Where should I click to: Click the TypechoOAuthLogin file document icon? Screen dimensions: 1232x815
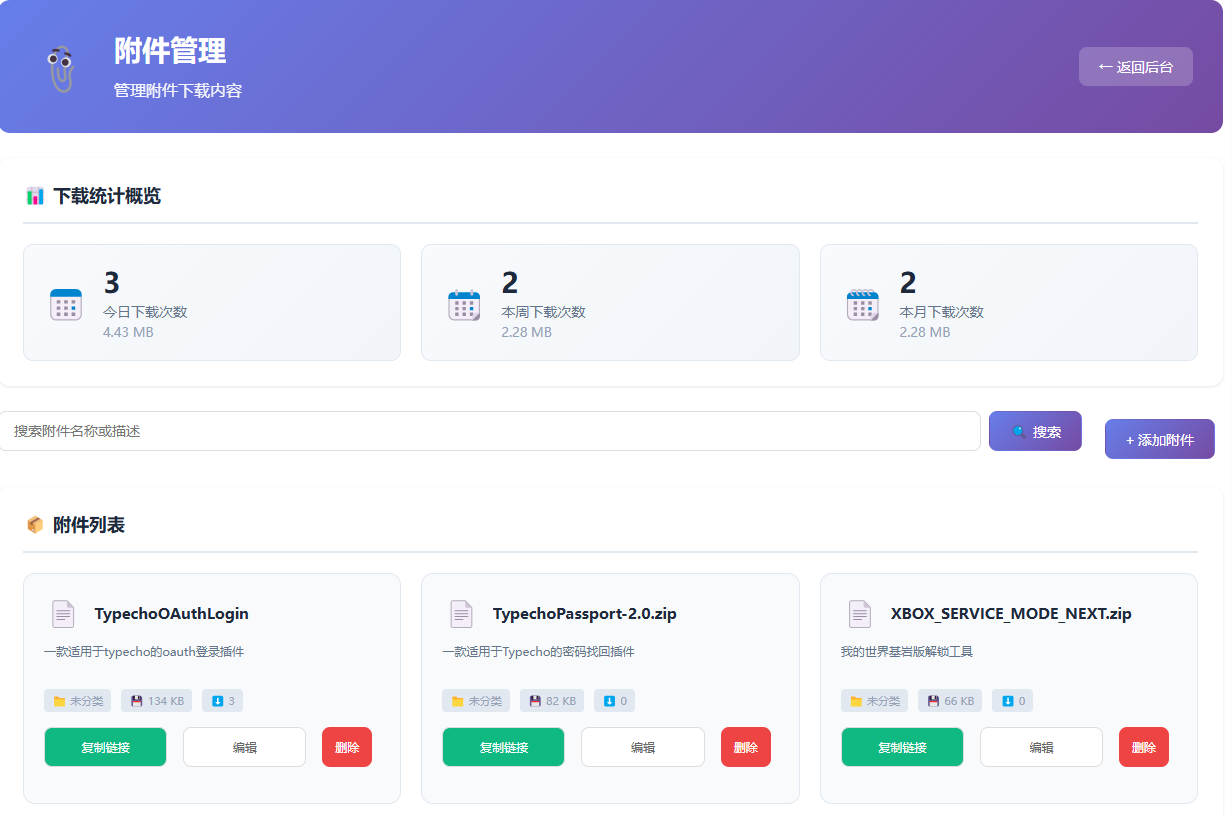tap(63, 614)
